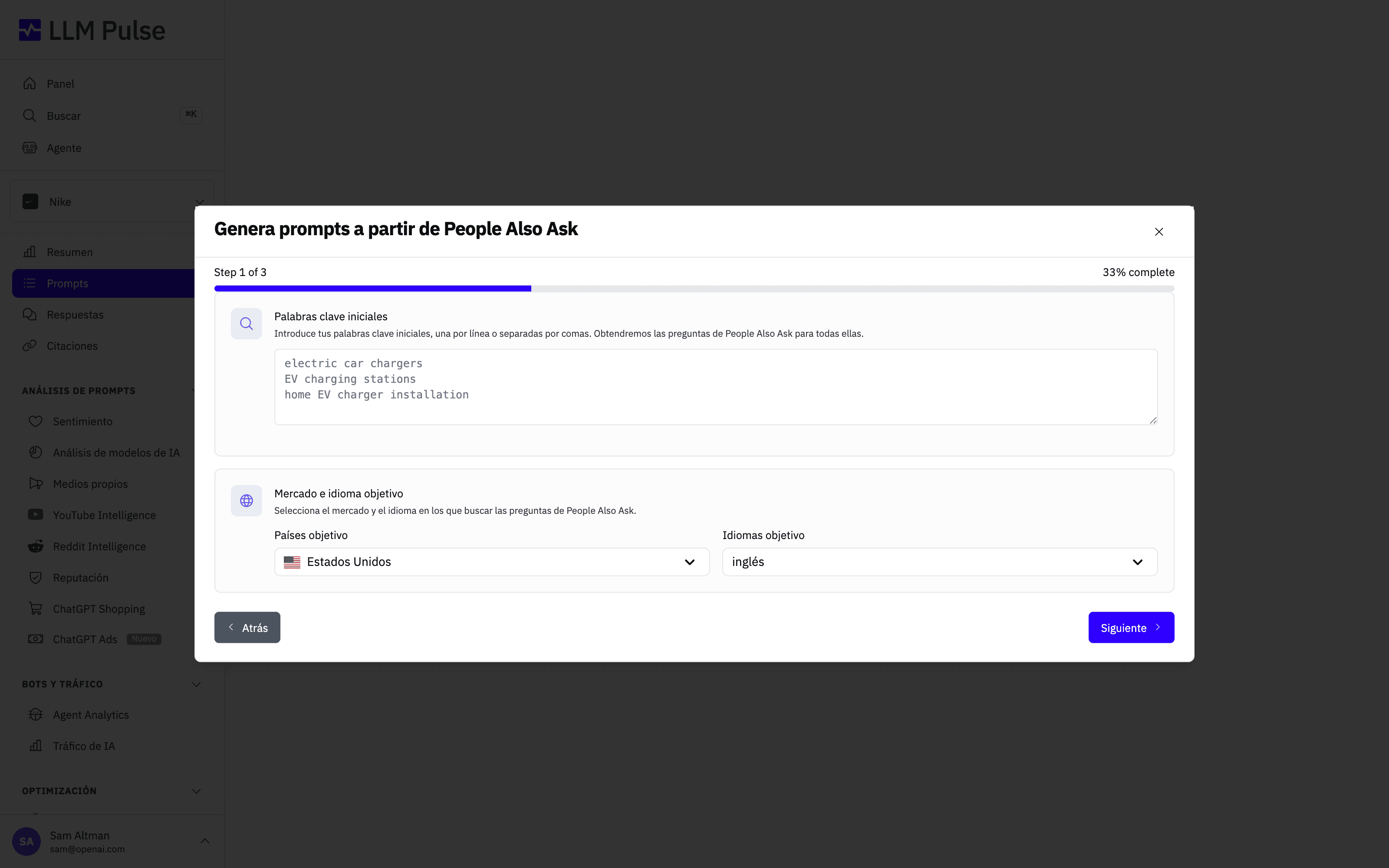This screenshot has width=1389, height=868.
Task: Open the Agente robot icon
Action: [29, 148]
